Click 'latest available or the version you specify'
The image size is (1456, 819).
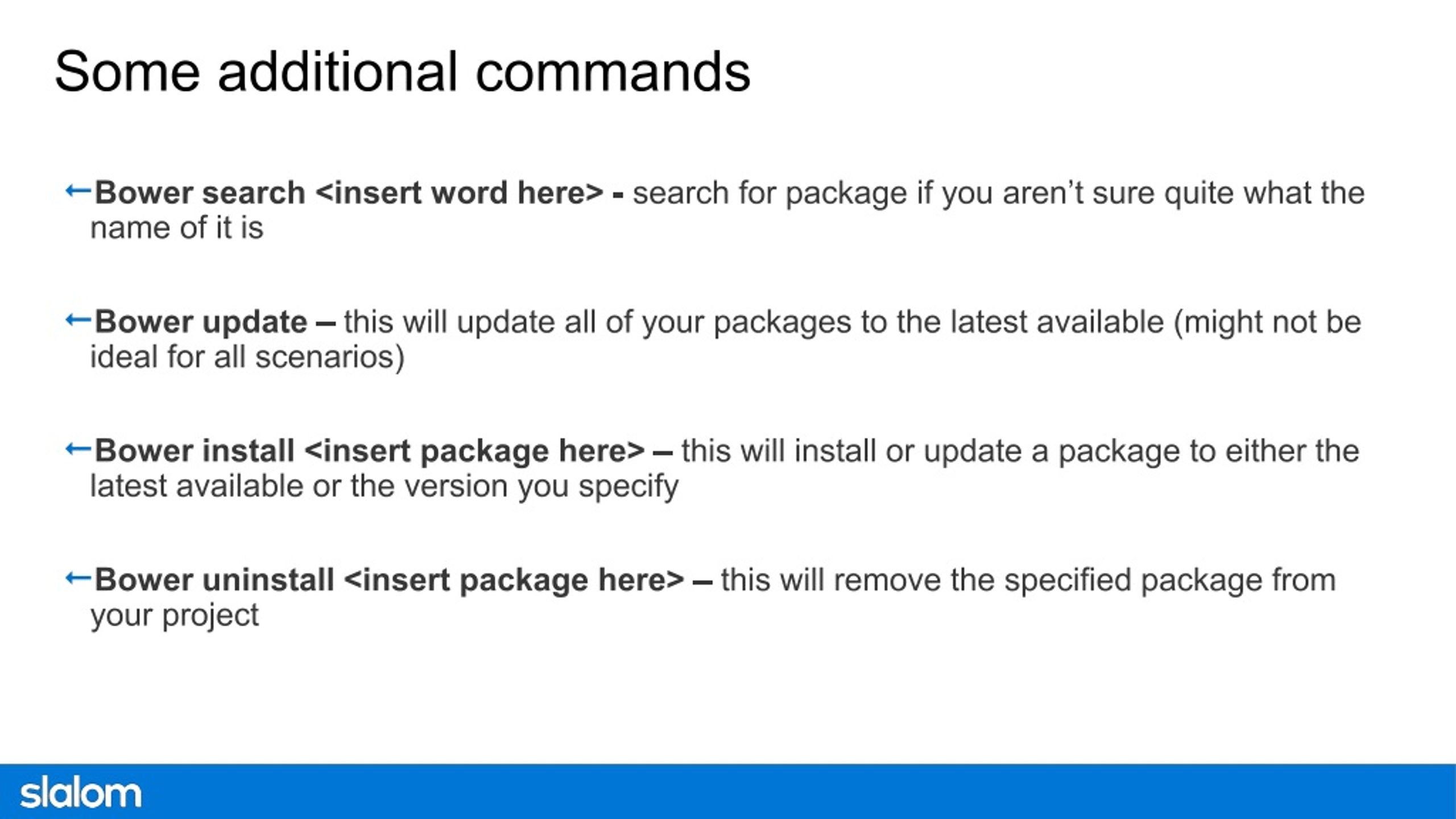point(384,487)
